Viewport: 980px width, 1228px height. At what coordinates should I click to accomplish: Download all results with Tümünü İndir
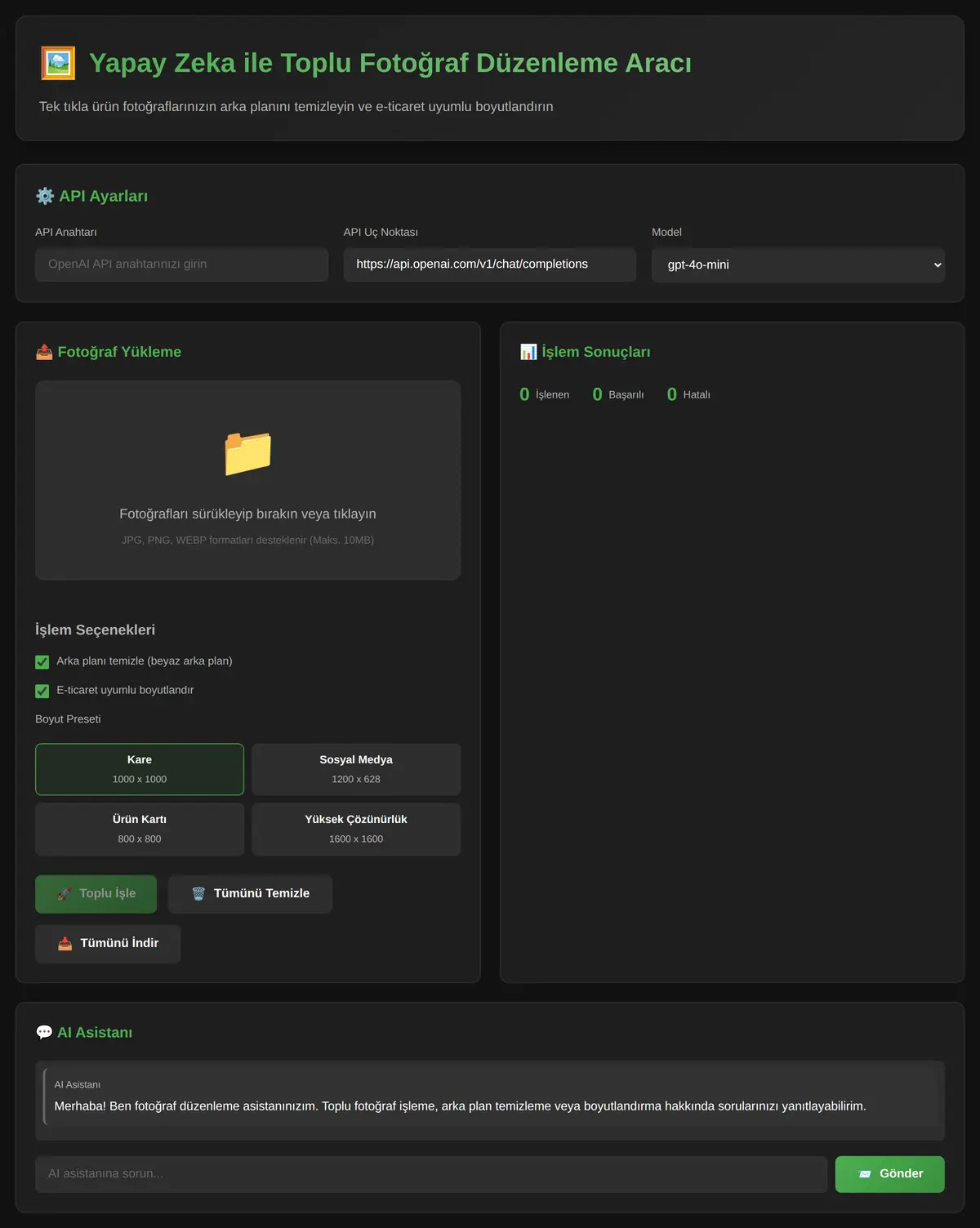tap(108, 944)
